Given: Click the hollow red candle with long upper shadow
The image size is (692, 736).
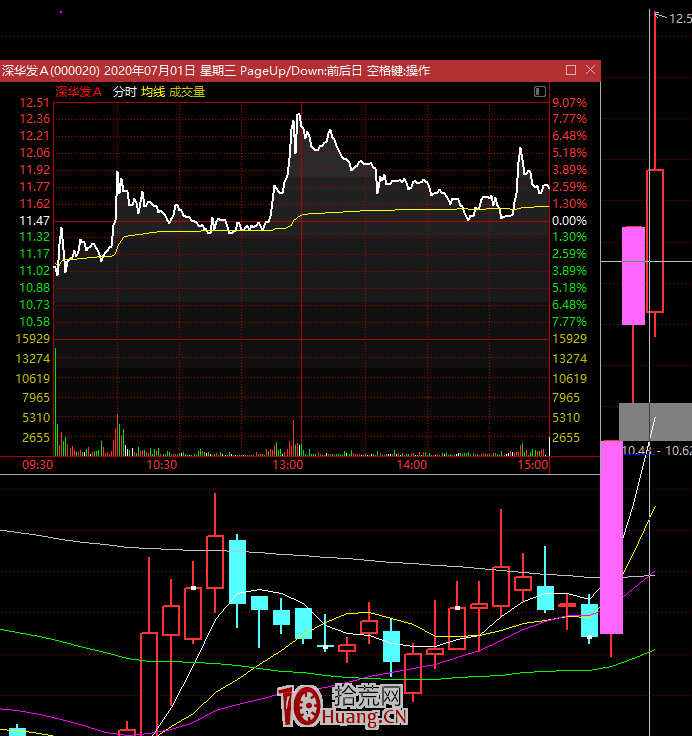Looking at the screenshot, I should coord(655,241).
